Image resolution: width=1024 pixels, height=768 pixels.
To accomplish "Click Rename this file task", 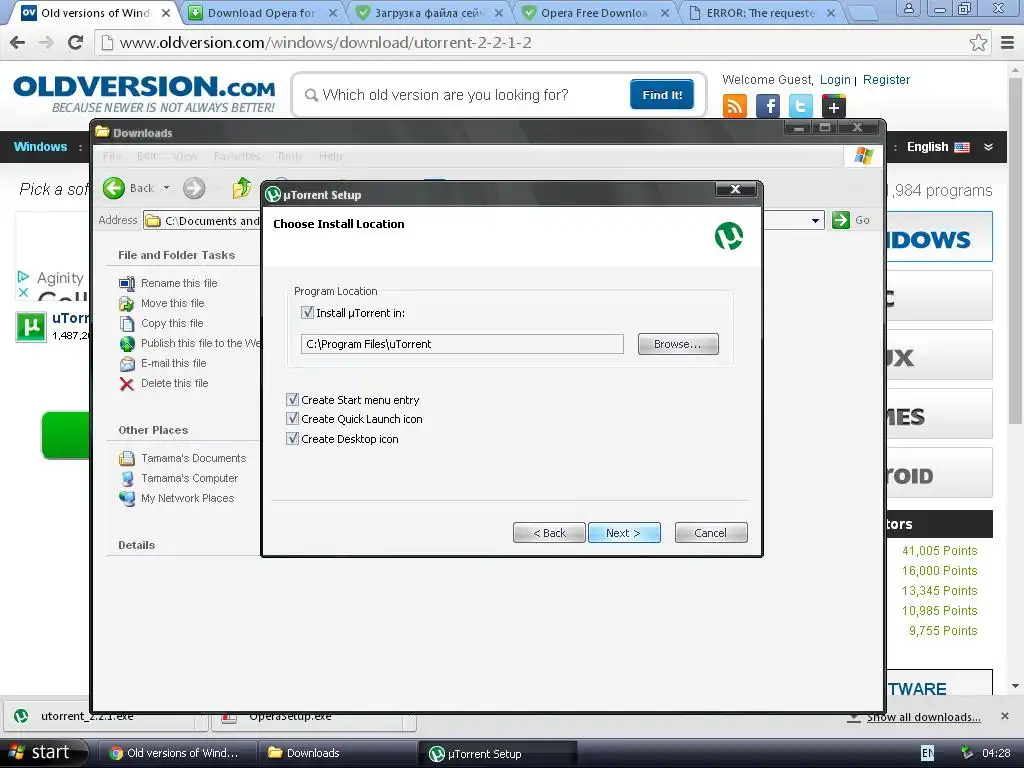I will point(179,283).
